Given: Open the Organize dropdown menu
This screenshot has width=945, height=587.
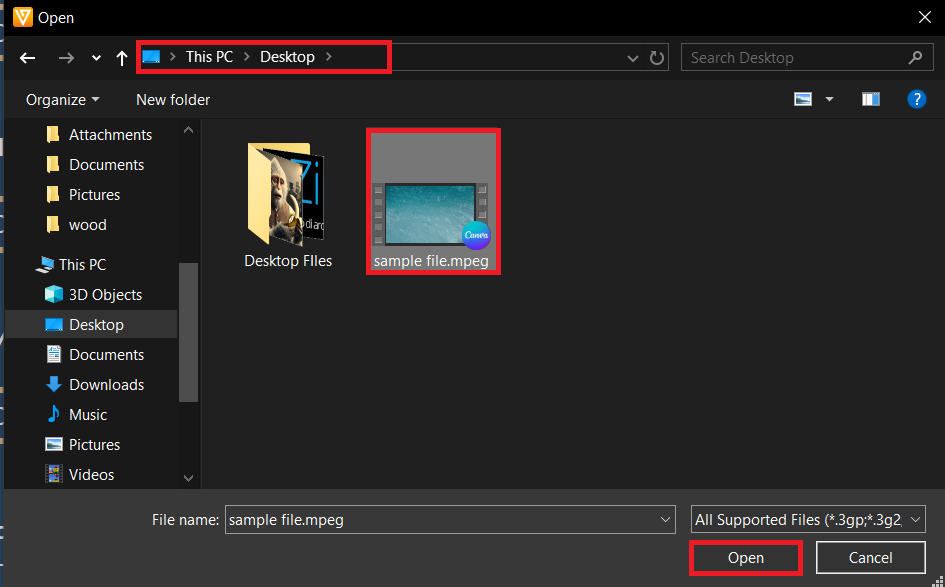Looking at the screenshot, I should click(x=62, y=99).
